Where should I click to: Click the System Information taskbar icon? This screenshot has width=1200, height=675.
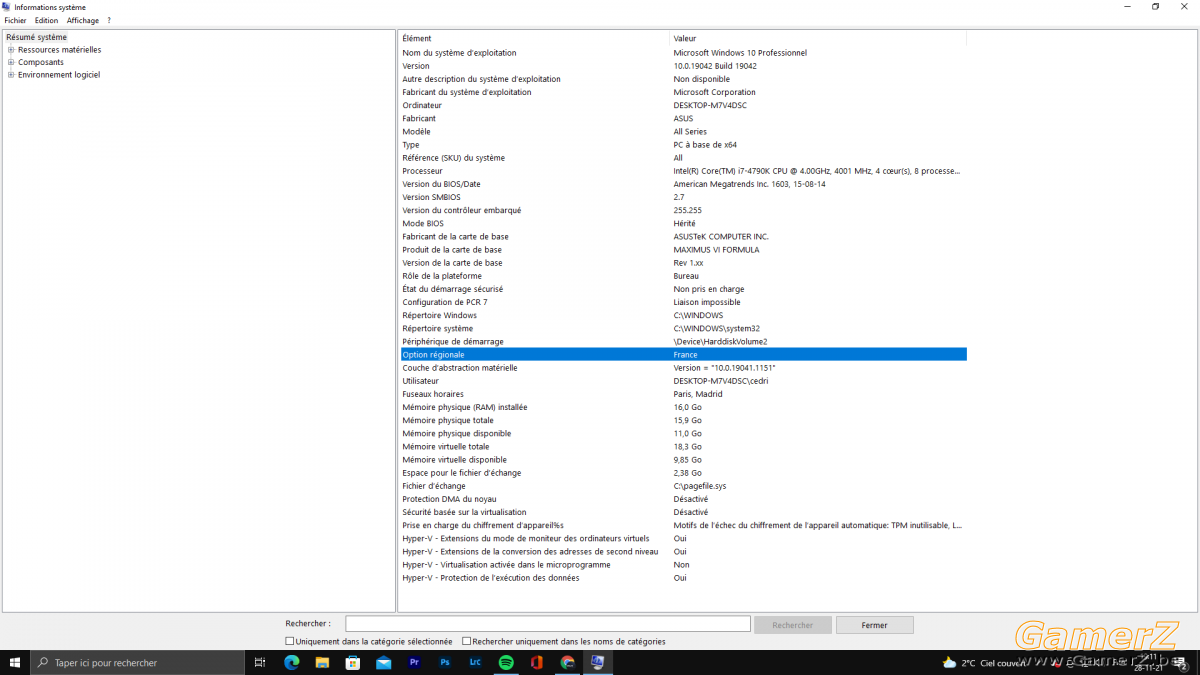point(598,662)
